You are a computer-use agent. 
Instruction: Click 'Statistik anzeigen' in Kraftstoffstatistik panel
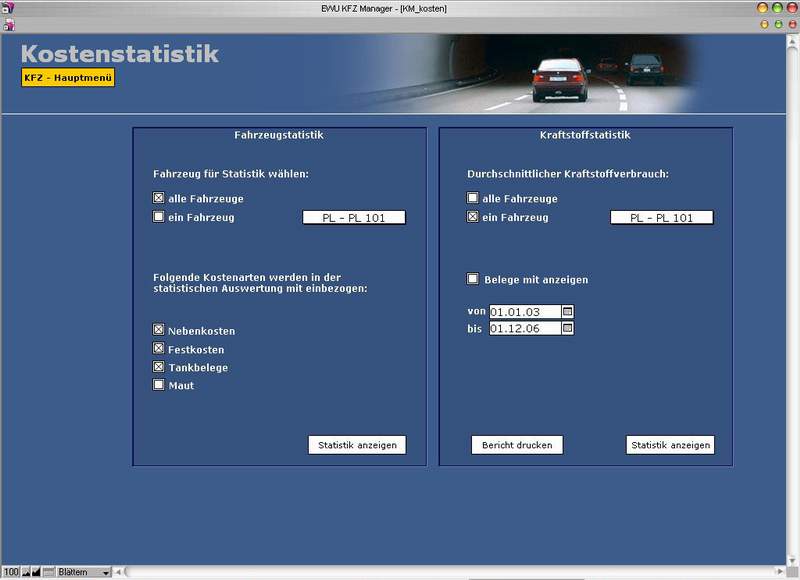coord(670,445)
